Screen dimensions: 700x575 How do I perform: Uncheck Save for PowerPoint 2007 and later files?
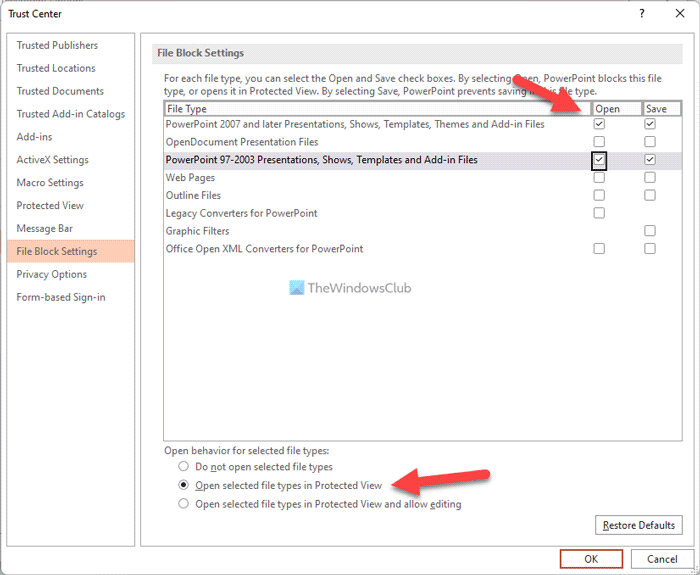(650, 124)
